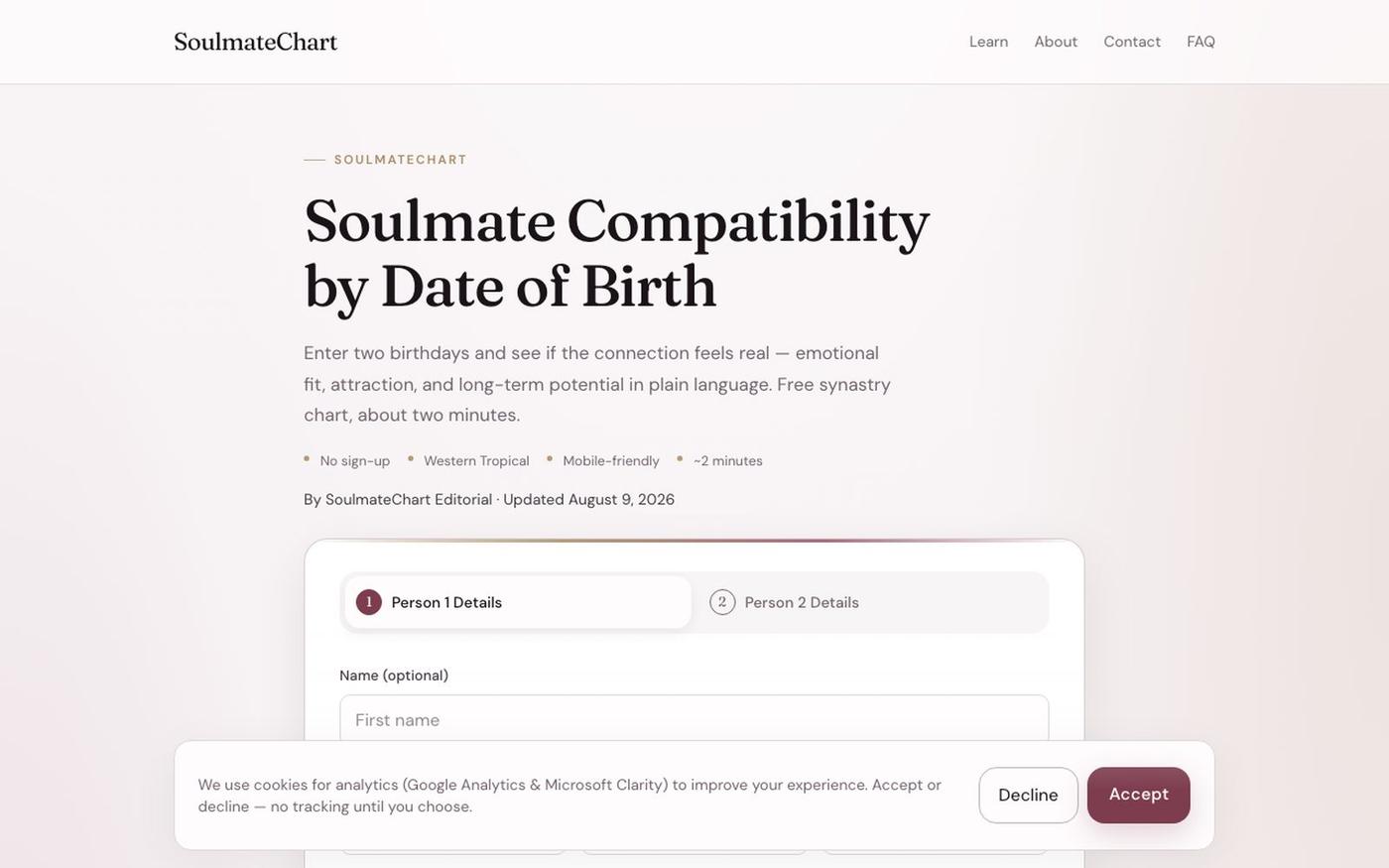Click the SoulmateChart logo in header
Image resolution: width=1389 pixels, height=868 pixels.
tap(255, 42)
